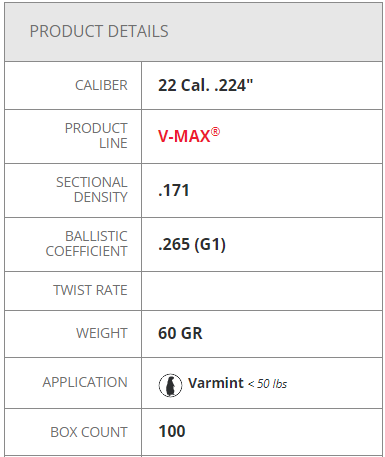This screenshot has height=457, width=385.
Task: Click the APPLICATION row label
Action: pyautogui.click(x=85, y=382)
